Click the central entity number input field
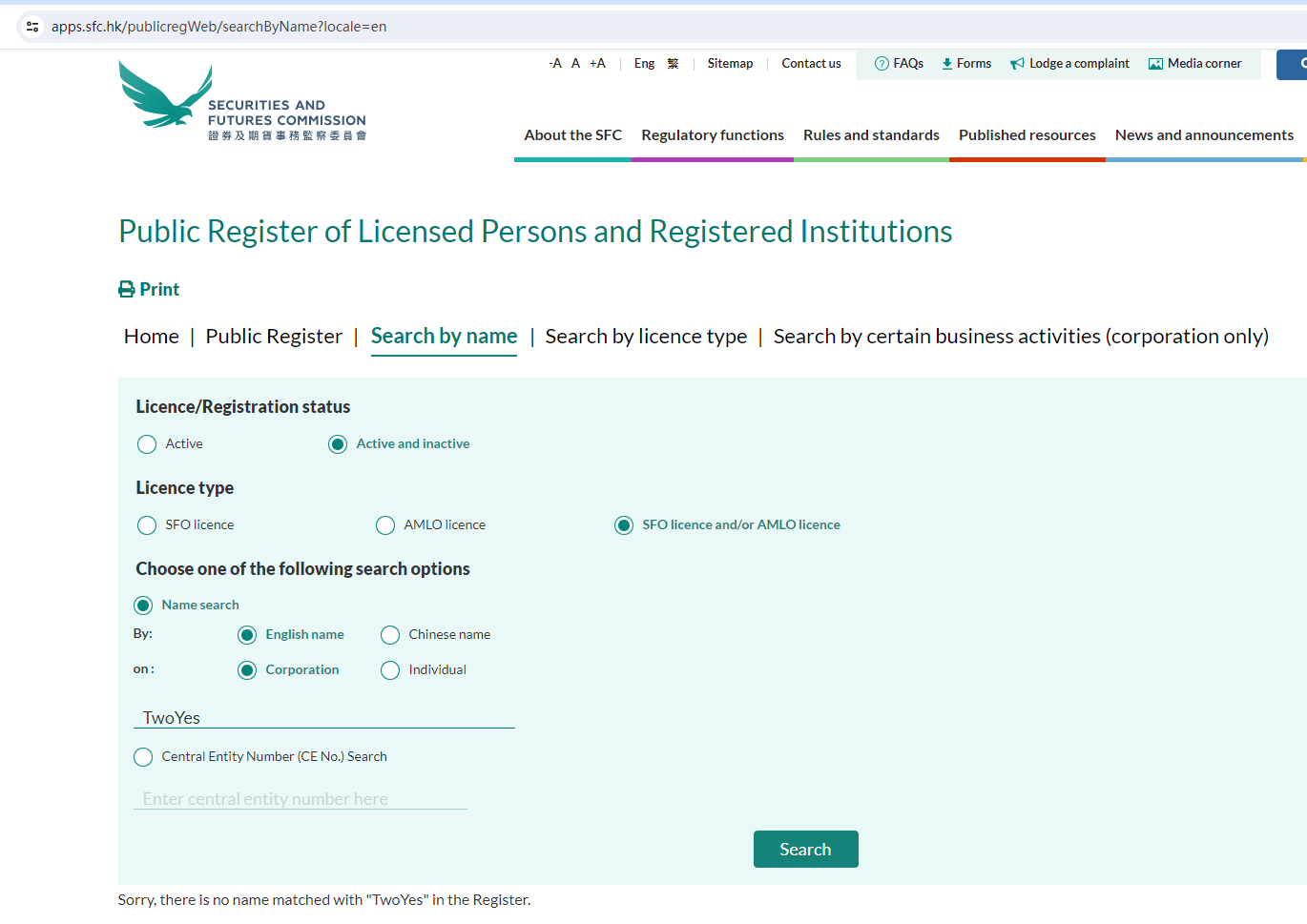The width and height of the screenshot is (1307, 924). [x=301, y=799]
